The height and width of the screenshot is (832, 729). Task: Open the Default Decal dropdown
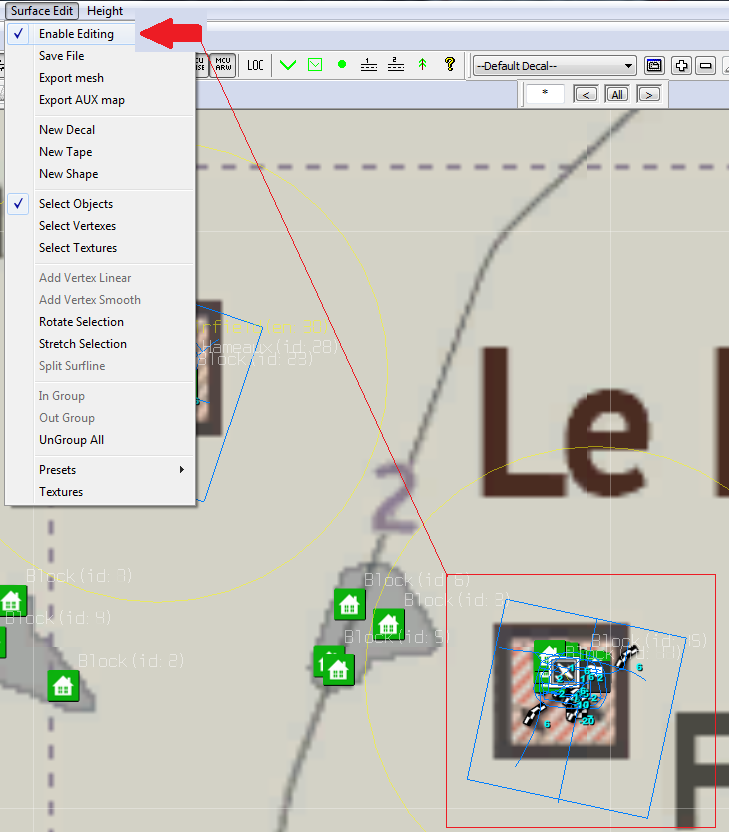click(x=554, y=66)
